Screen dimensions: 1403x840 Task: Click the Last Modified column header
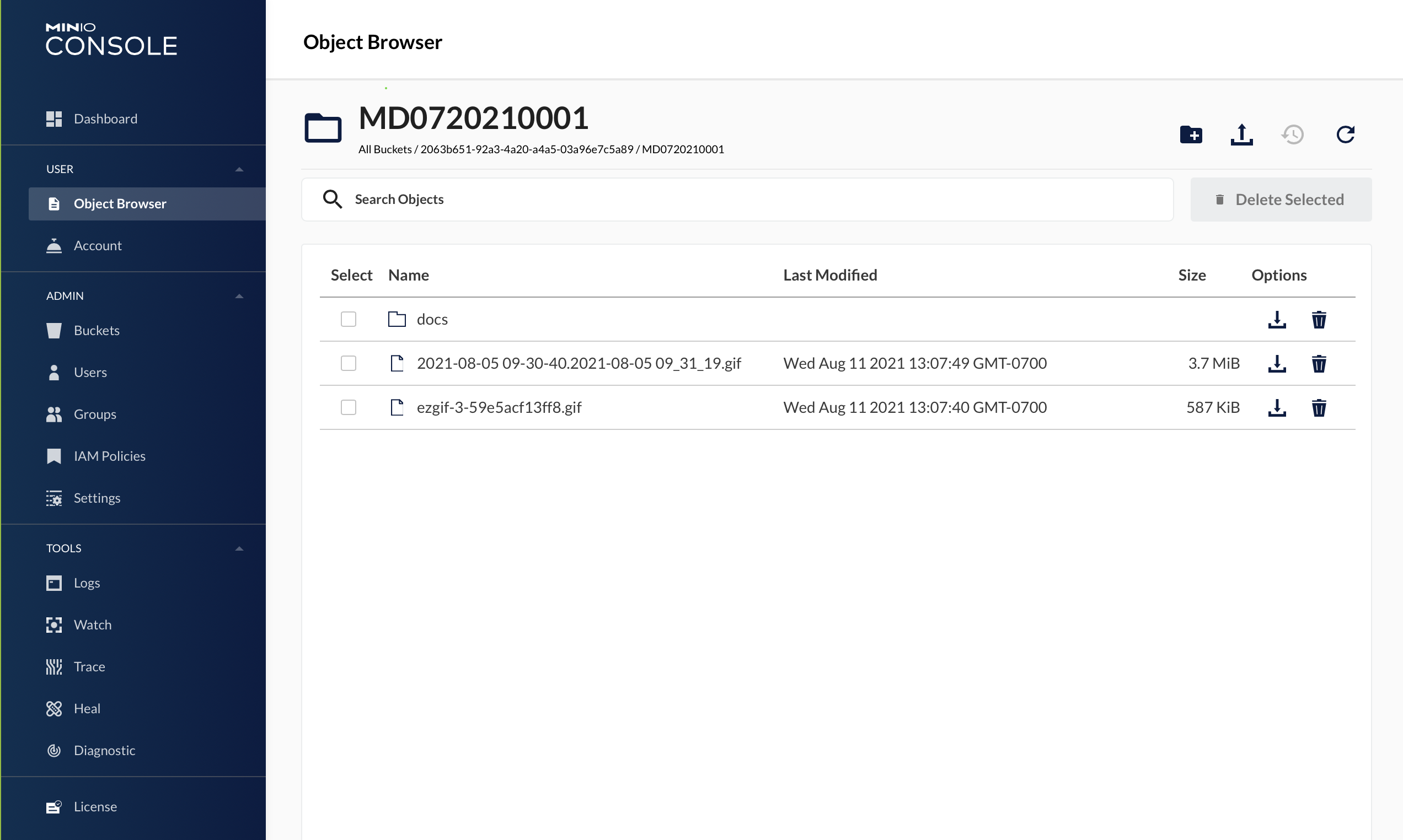pos(830,275)
